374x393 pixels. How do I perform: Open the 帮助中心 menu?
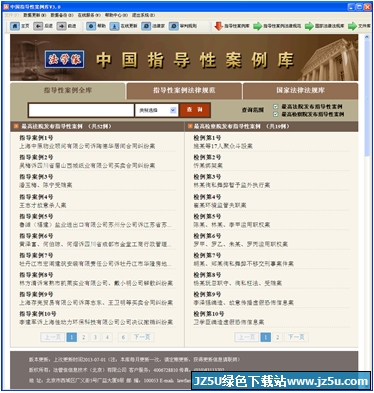(x=116, y=15)
